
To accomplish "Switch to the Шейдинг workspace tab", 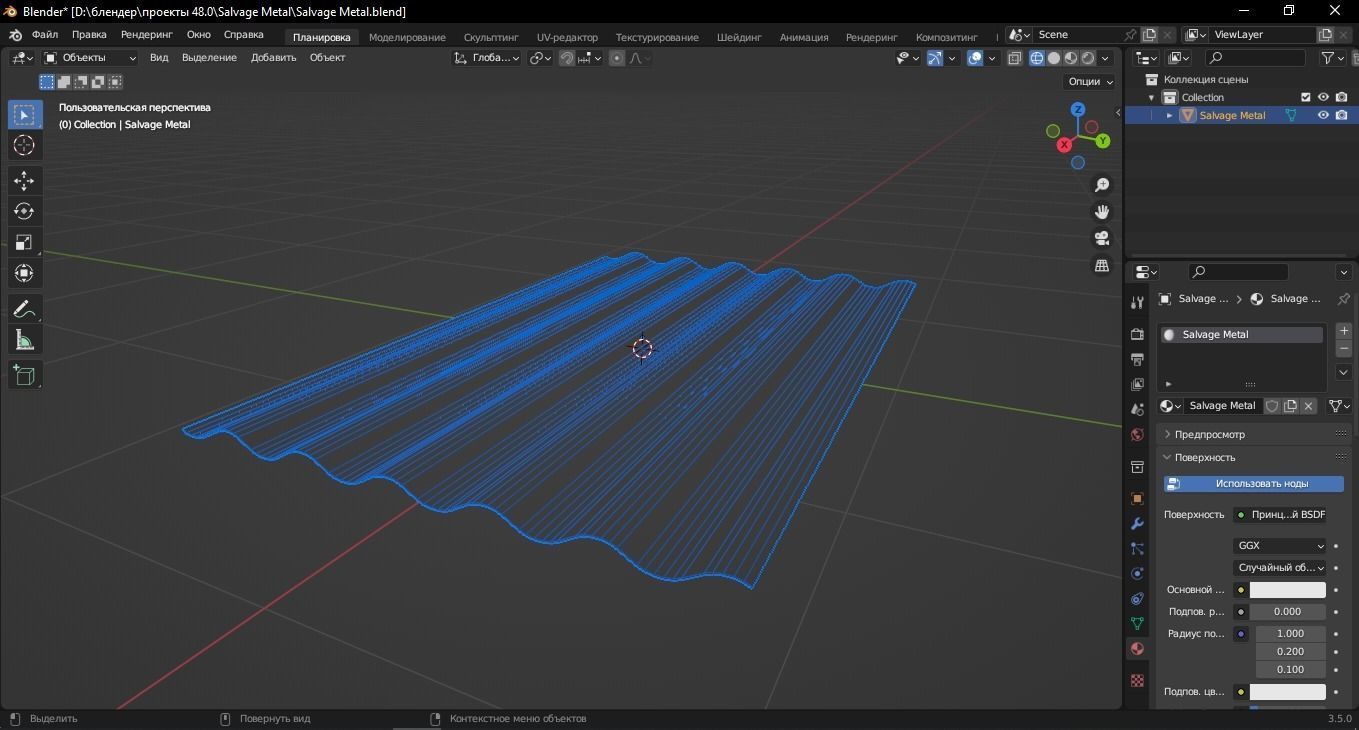I will 739,37.
